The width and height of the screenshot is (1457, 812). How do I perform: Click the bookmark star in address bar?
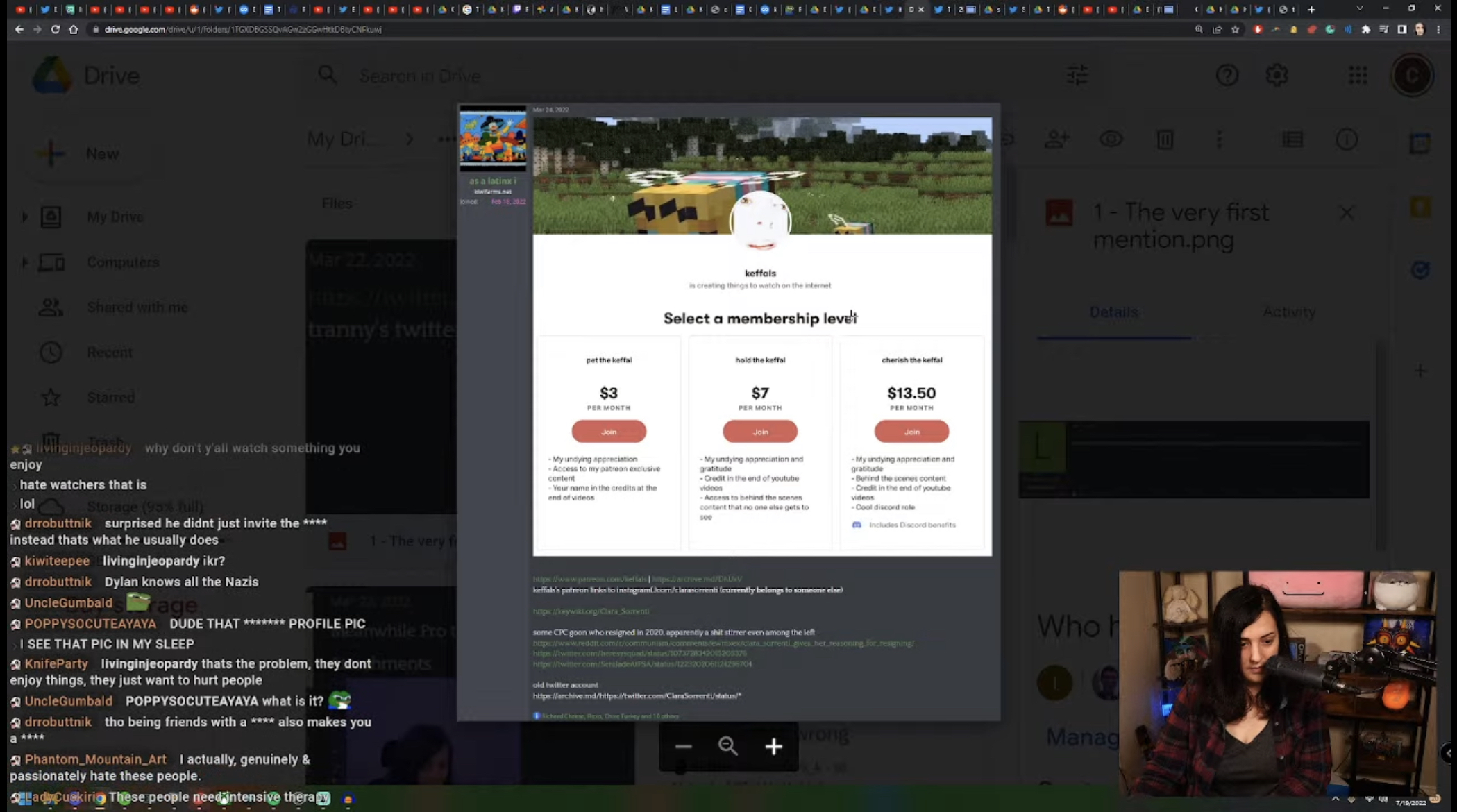[x=1235, y=29]
